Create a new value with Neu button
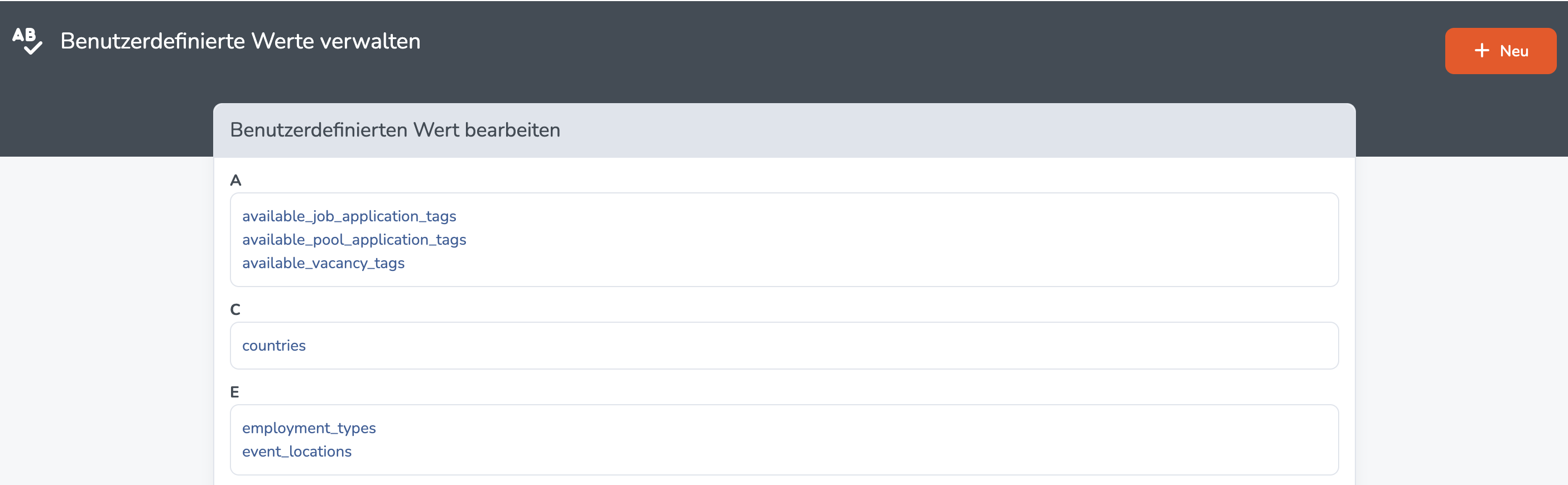Screen dimensions: 1568x485 pos(1500,50)
